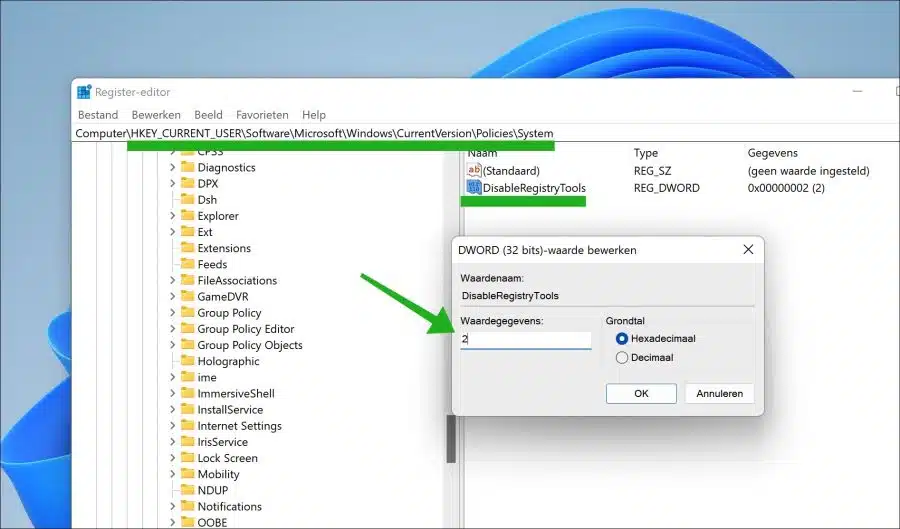Click the REG_SZ type cell
The height and width of the screenshot is (529, 900).
click(x=652, y=170)
